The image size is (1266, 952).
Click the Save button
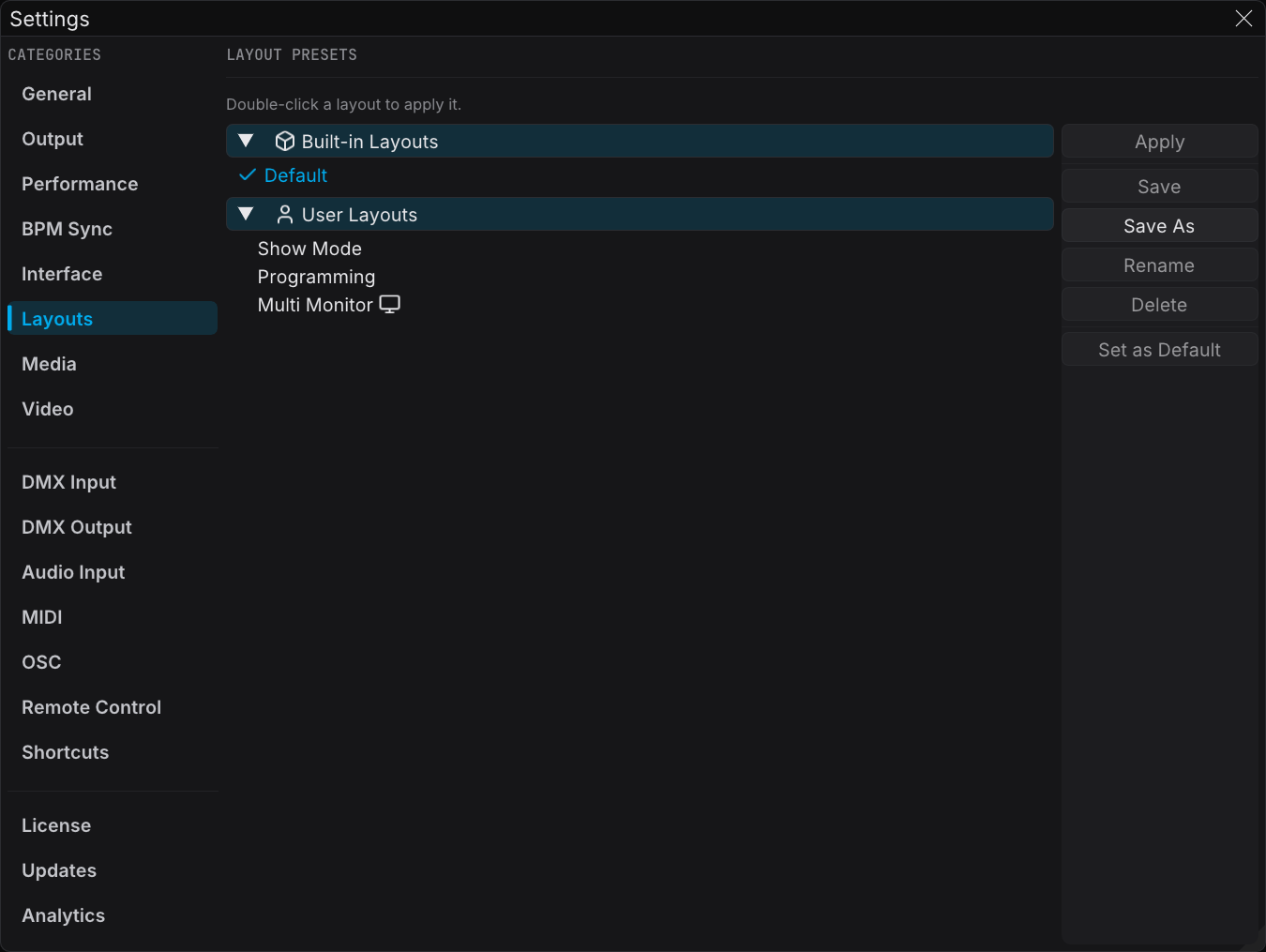coord(1160,187)
